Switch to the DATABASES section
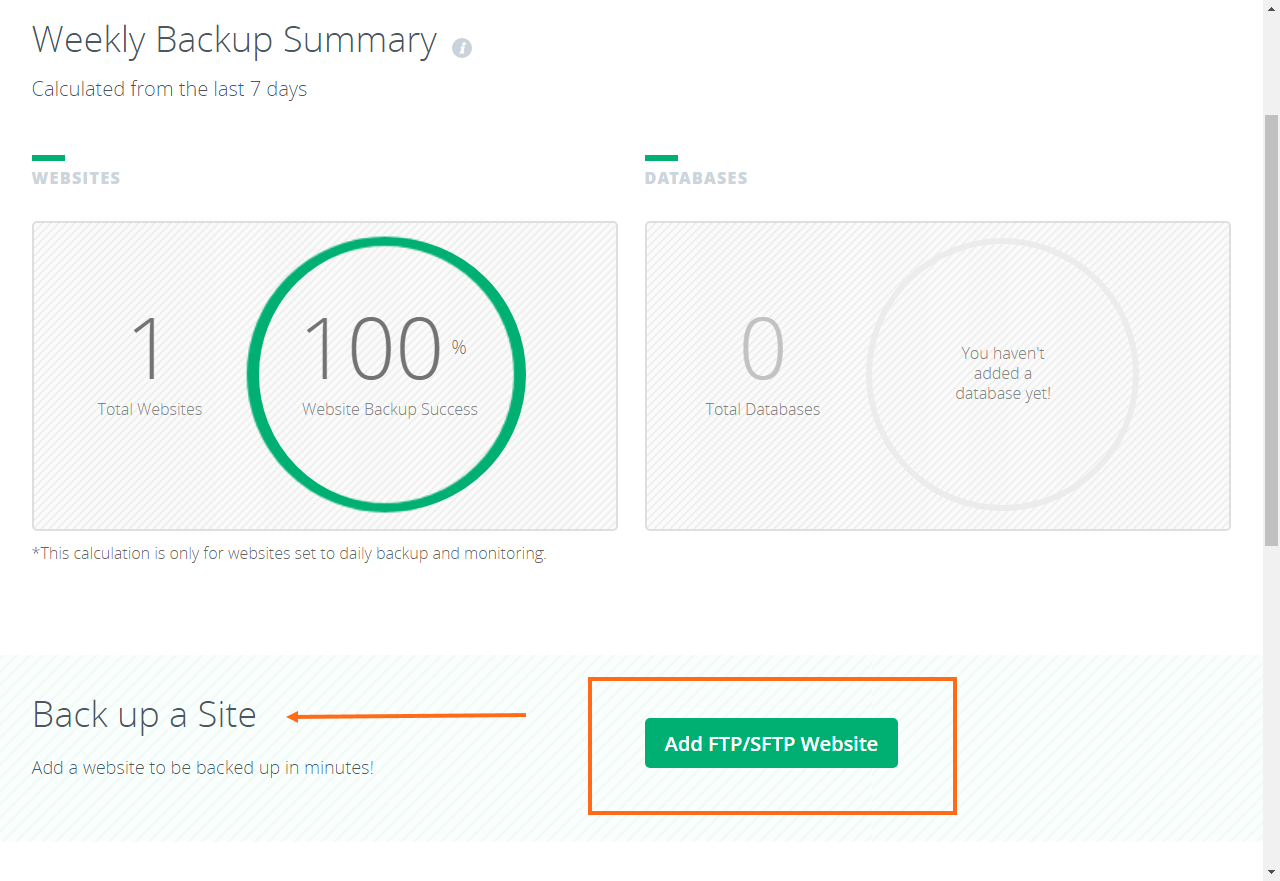Screen dimensions: 1280x881 (696, 177)
